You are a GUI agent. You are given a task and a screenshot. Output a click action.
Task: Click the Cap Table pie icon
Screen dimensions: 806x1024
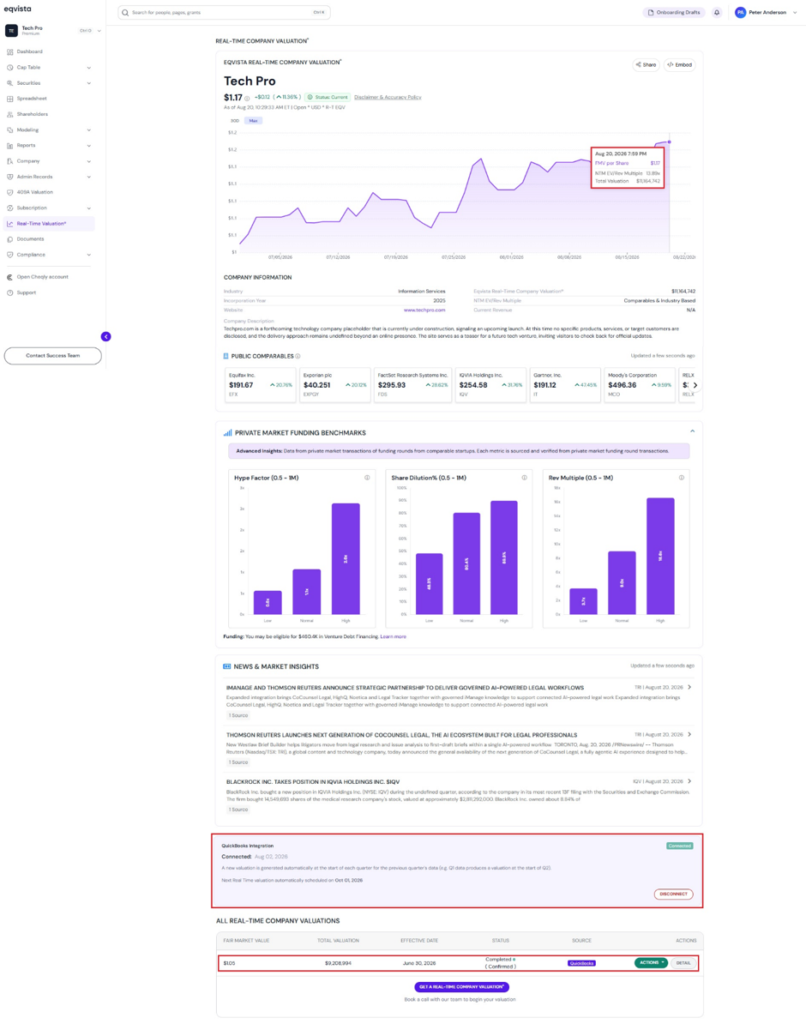click(x=10, y=67)
